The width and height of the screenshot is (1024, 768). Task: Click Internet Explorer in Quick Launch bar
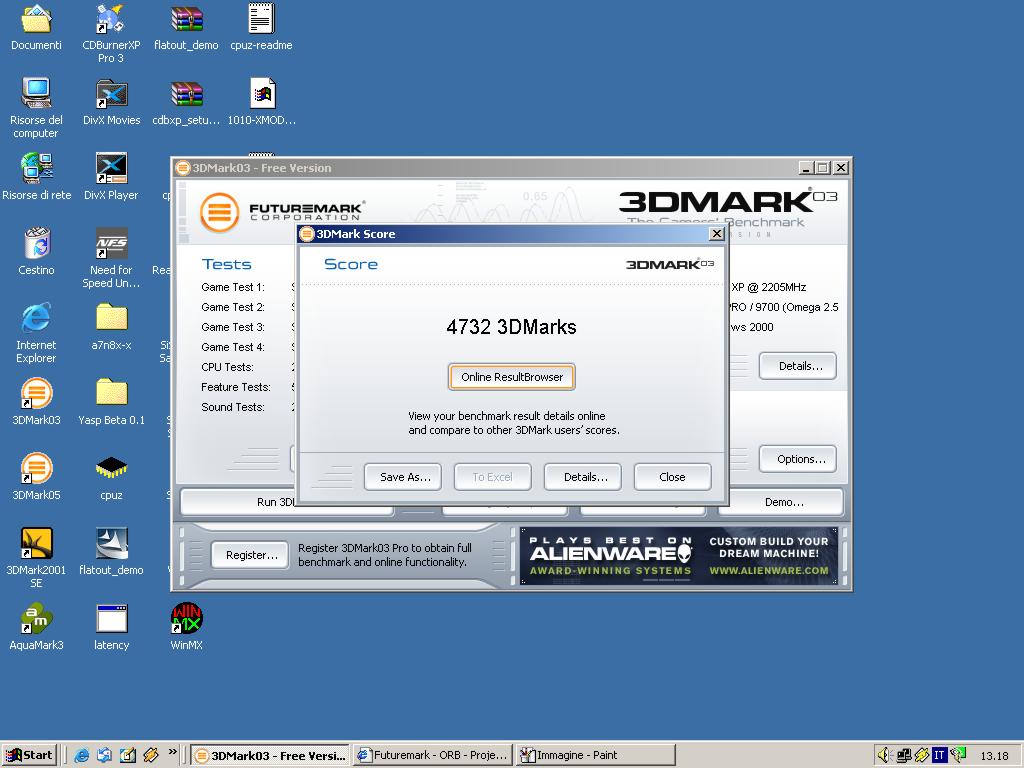coord(82,755)
